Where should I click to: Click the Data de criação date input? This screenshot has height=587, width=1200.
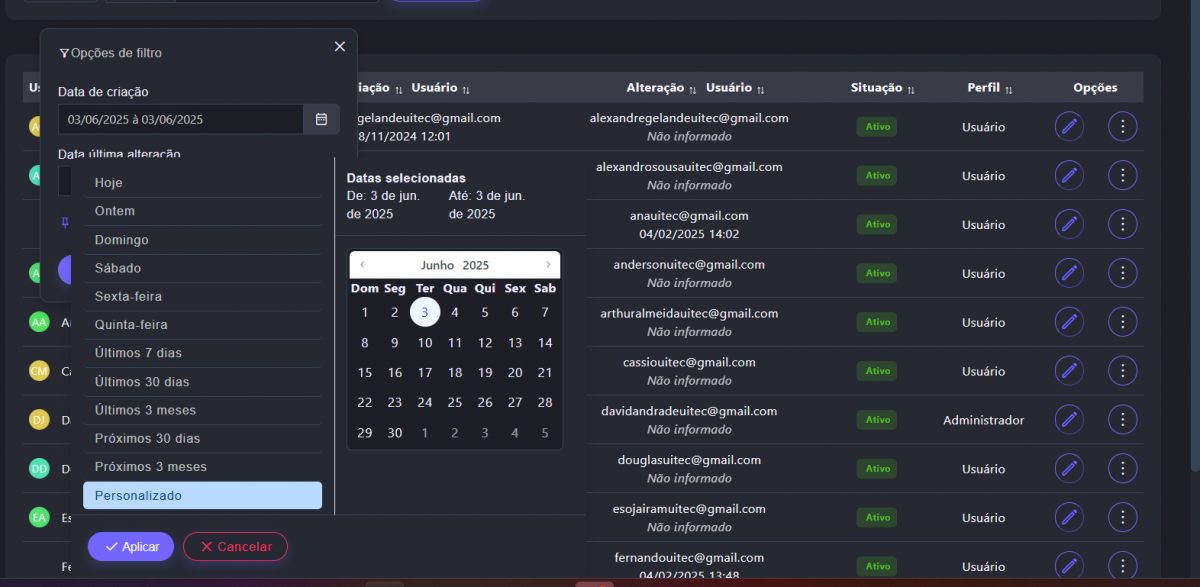click(180, 119)
